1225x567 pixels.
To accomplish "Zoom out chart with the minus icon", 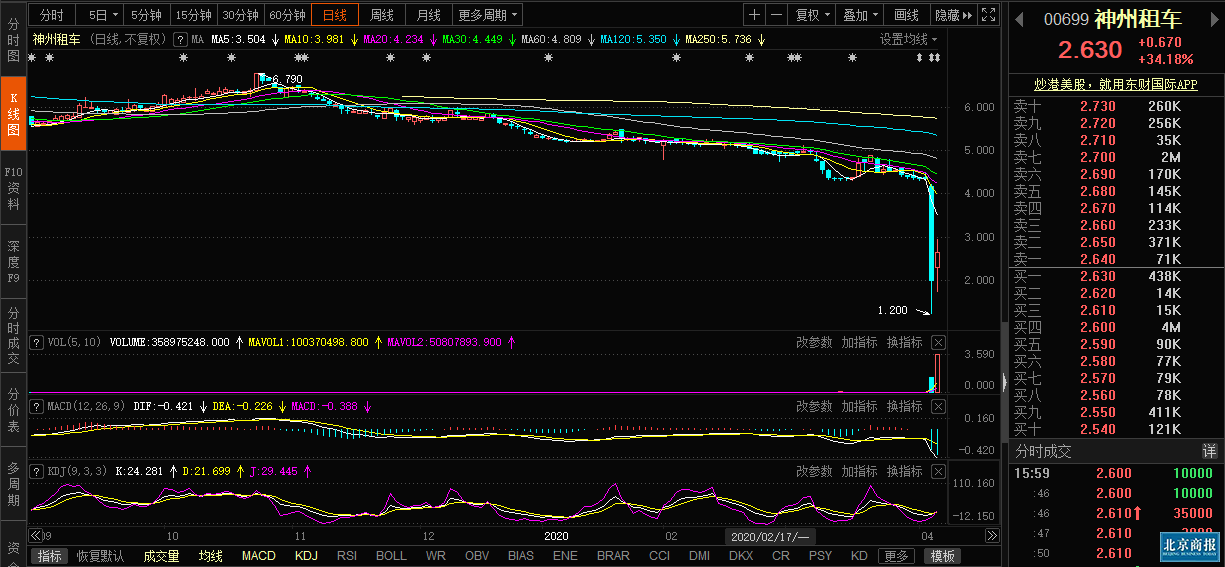I will point(776,15).
